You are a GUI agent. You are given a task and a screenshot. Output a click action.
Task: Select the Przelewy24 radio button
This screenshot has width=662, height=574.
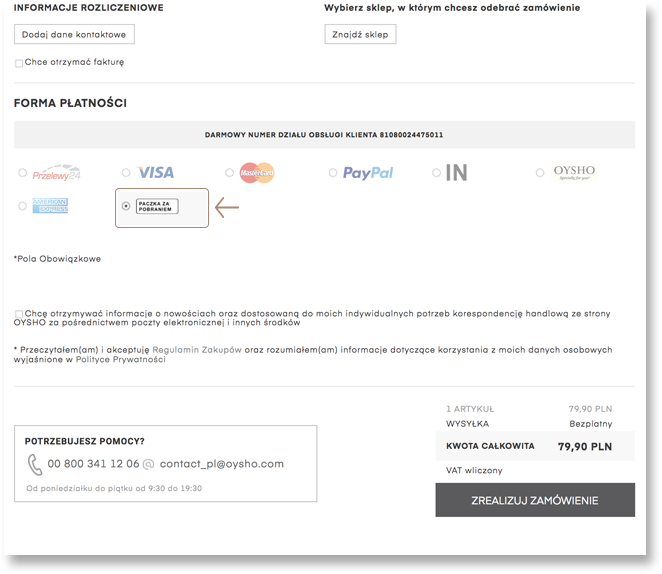[22, 173]
